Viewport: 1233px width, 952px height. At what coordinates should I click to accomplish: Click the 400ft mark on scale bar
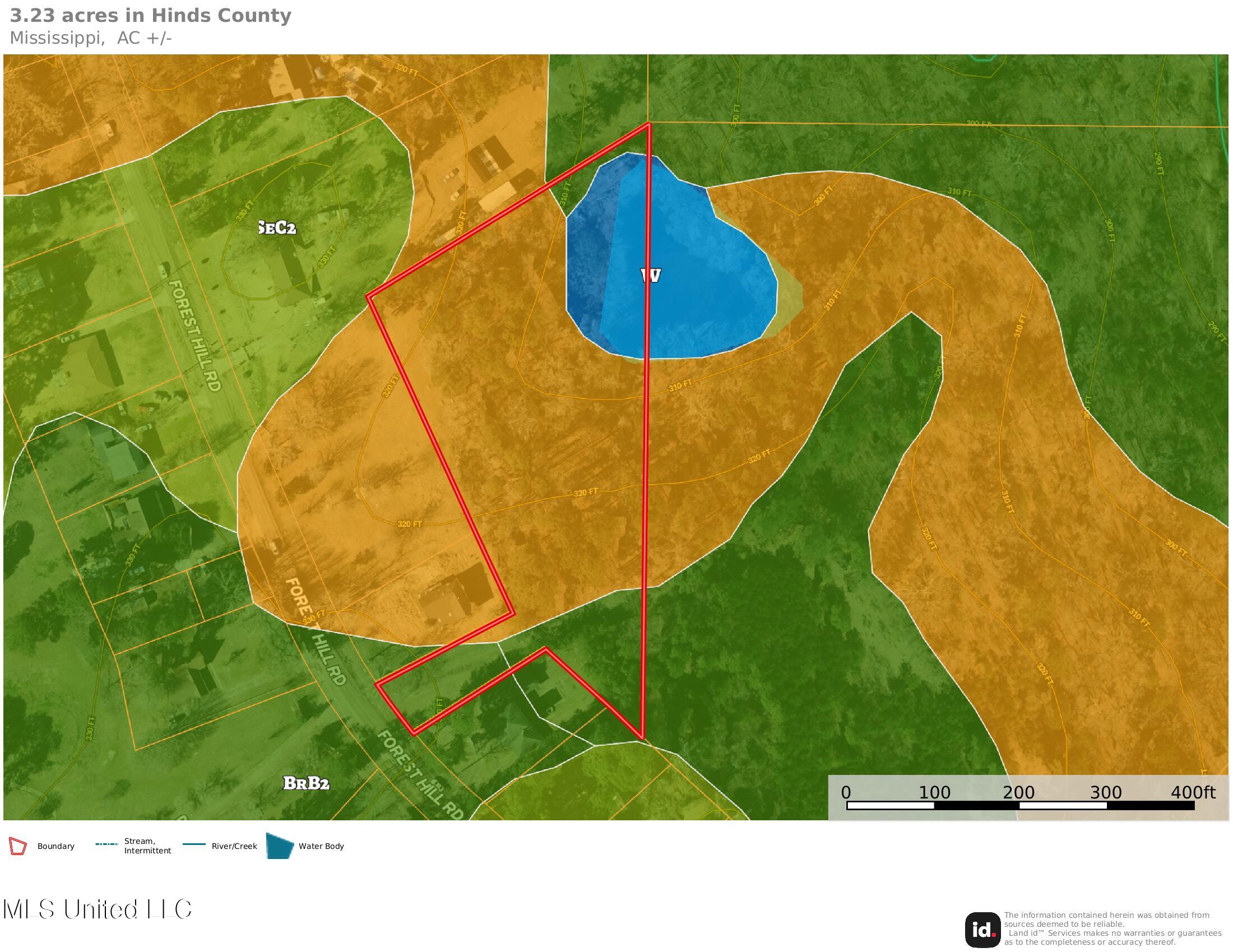tap(1192, 793)
